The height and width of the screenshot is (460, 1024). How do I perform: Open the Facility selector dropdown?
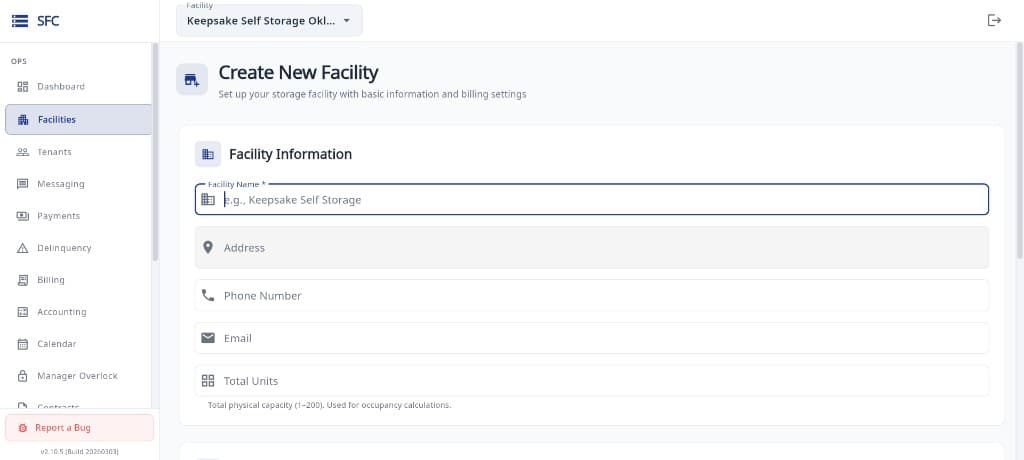click(269, 21)
